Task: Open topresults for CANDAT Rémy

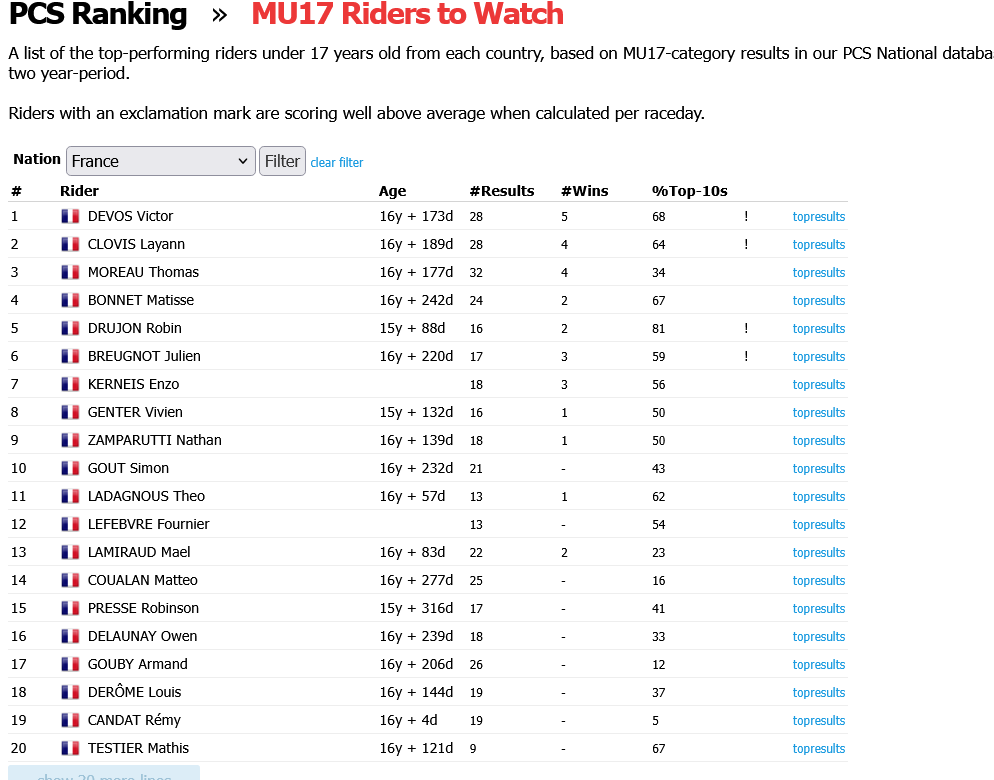Action: (818, 720)
